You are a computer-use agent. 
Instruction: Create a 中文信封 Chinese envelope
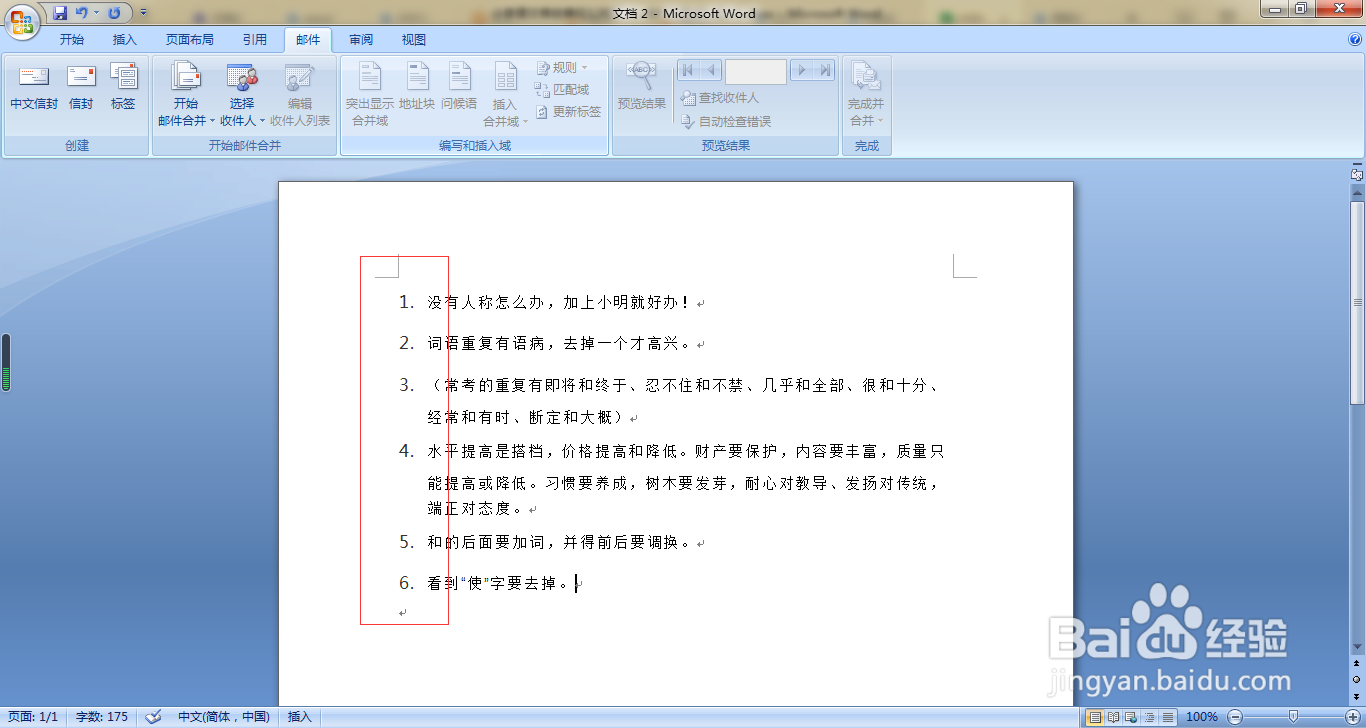[34, 87]
